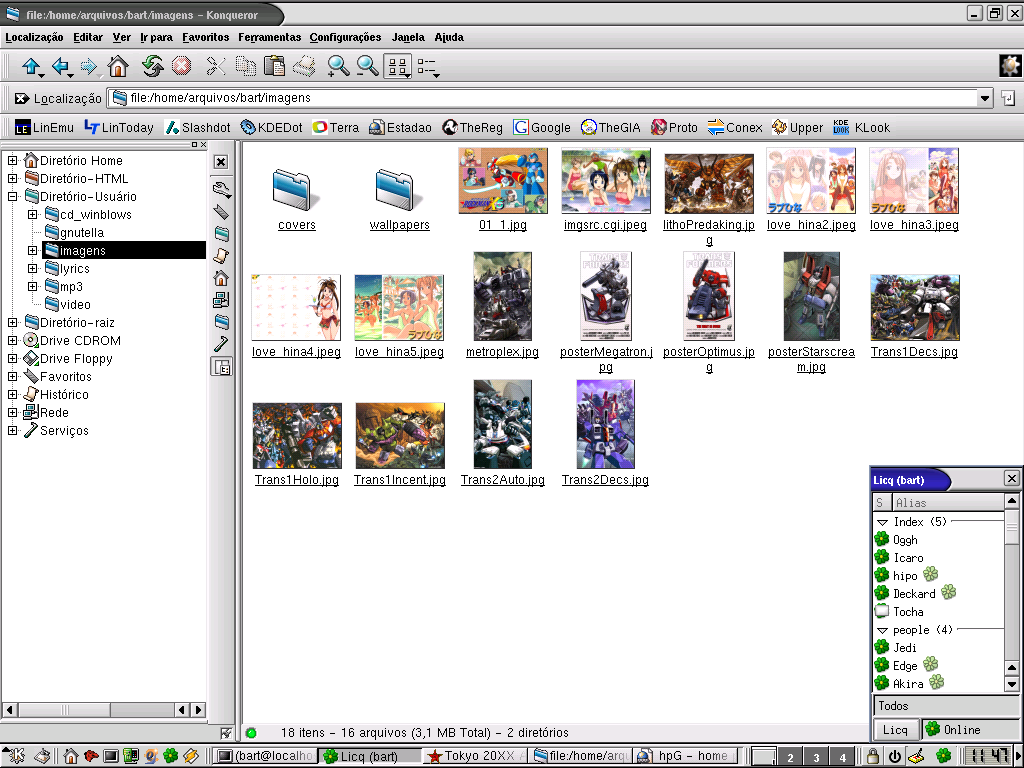This screenshot has height=768, width=1024.
Task: Open the Ferramentas menu
Action: [269, 37]
